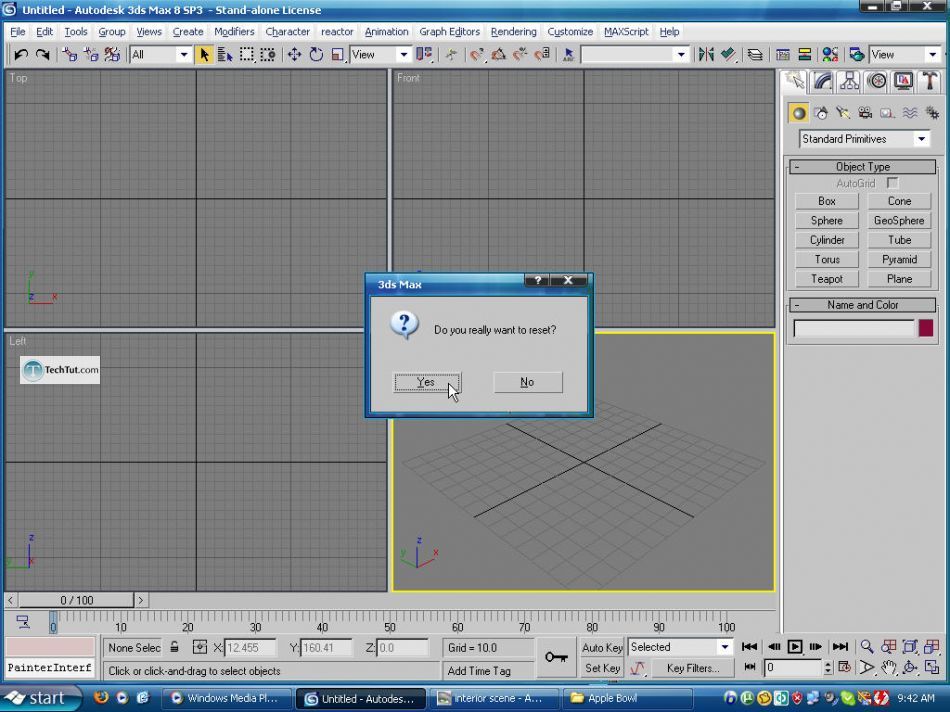Toggle Absolute/Offset transform type-in mode

tap(199, 647)
